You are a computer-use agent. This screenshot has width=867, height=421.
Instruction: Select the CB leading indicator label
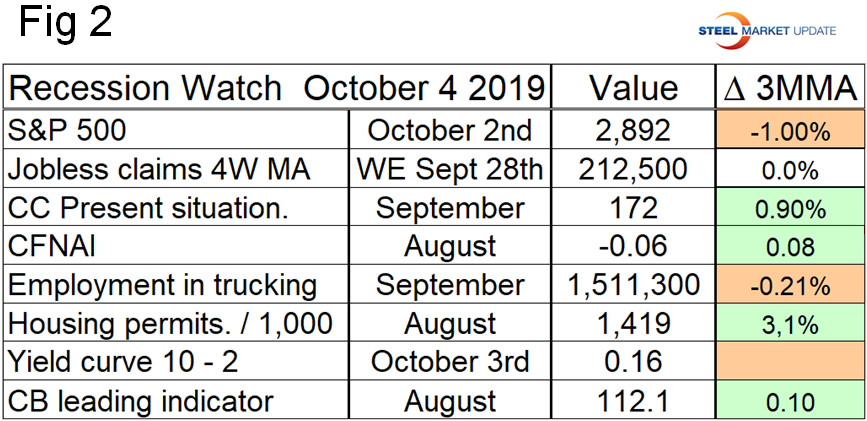[x=140, y=401]
